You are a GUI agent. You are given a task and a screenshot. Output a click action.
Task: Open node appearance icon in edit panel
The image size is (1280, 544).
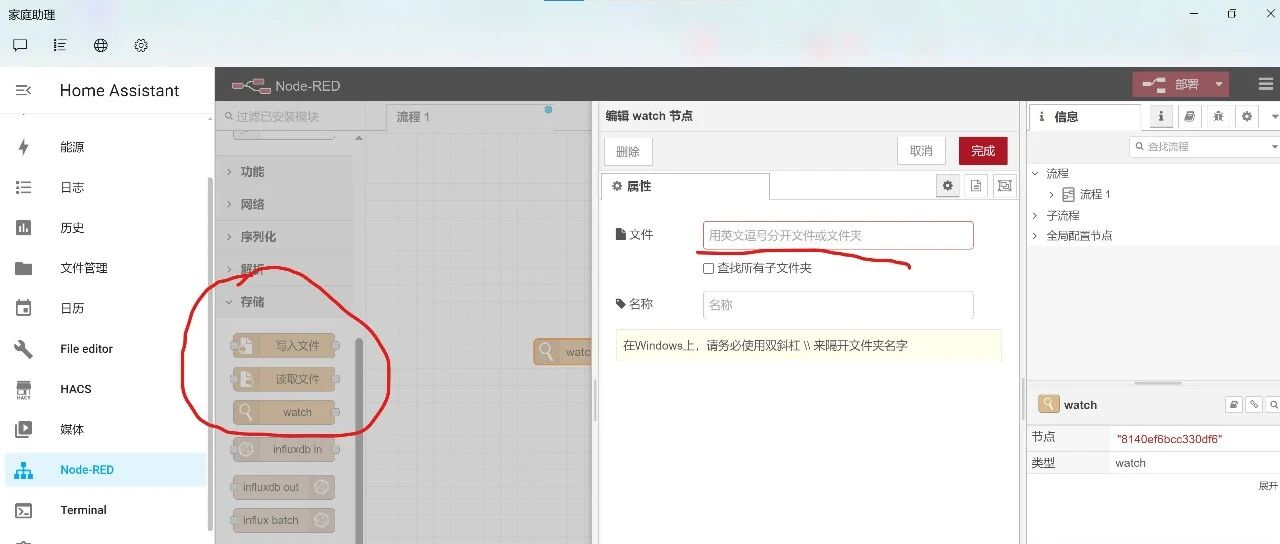(x=1004, y=185)
